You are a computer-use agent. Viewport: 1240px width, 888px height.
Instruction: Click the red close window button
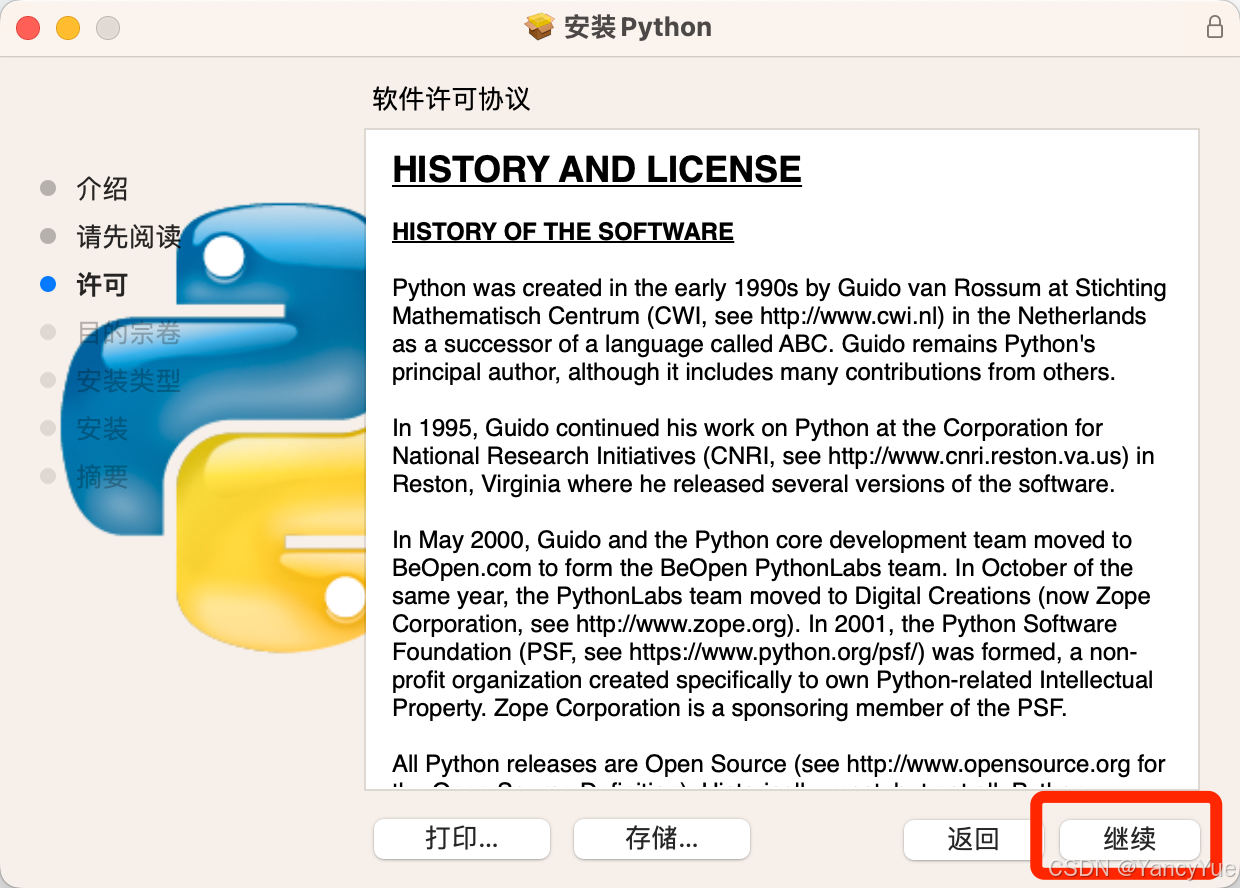point(28,28)
